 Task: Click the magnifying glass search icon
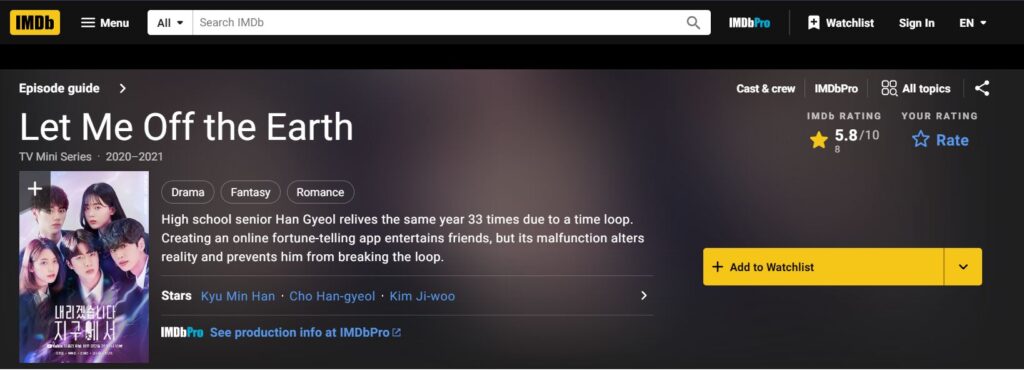coord(694,23)
